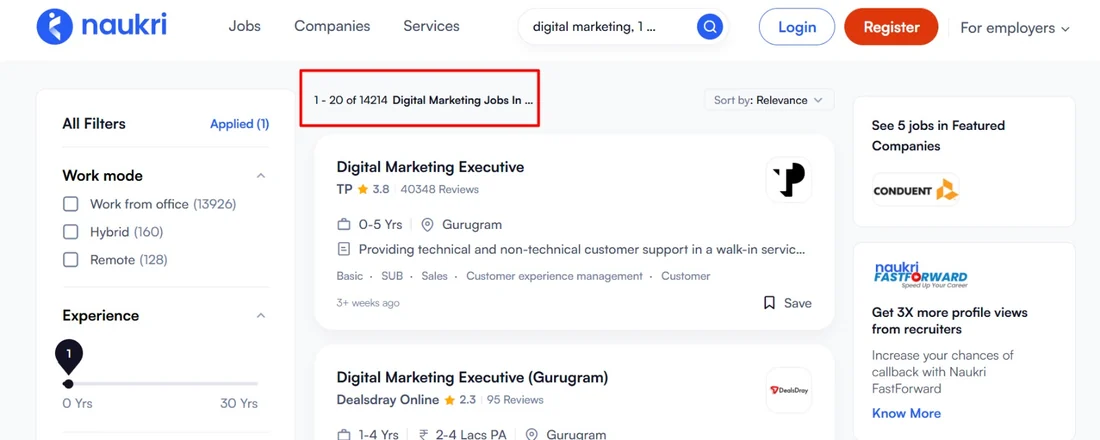1100x440 pixels.
Task: Open the Companies menu
Action: point(332,26)
